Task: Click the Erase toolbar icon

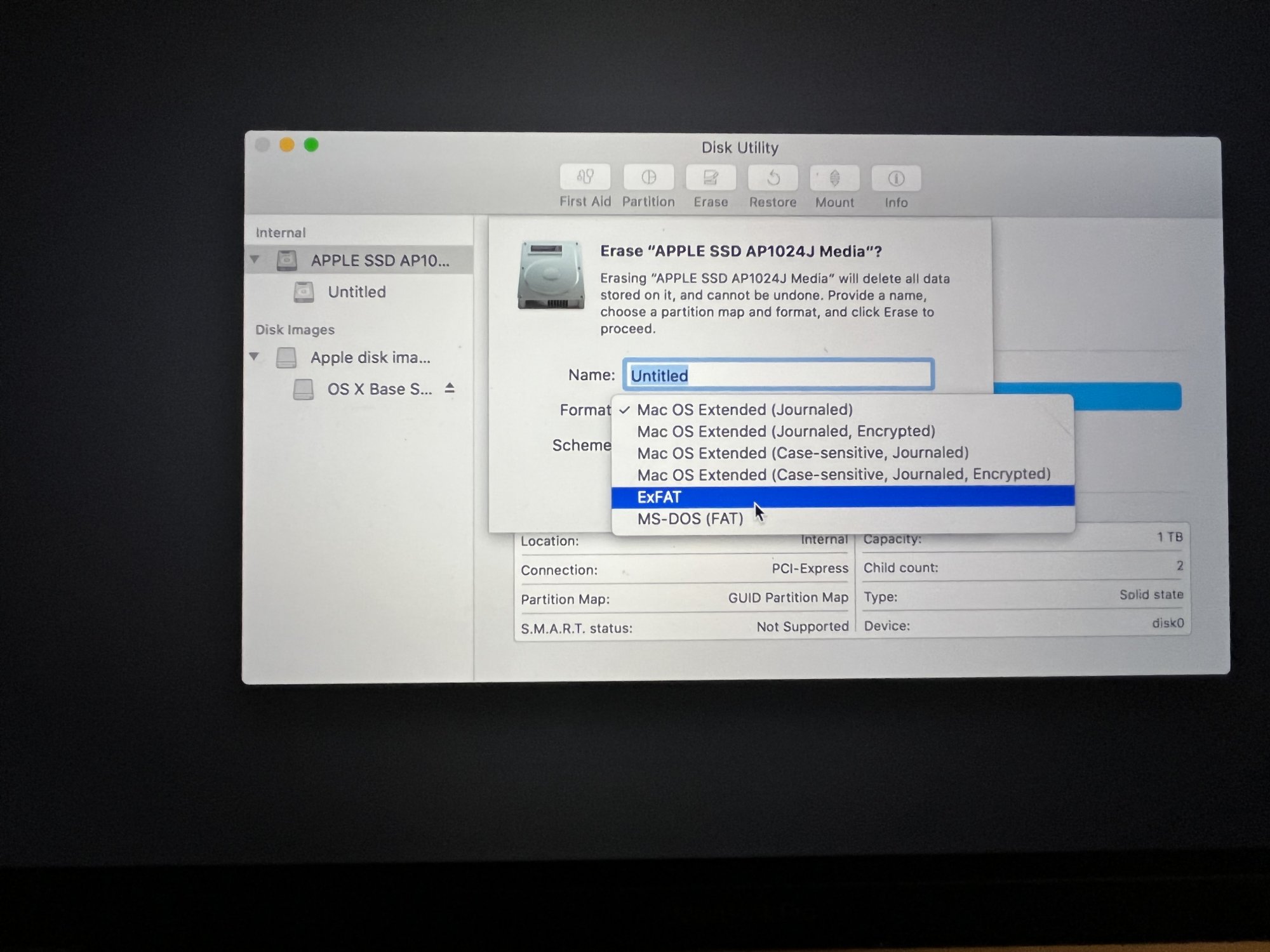Action: click(711, 178)
